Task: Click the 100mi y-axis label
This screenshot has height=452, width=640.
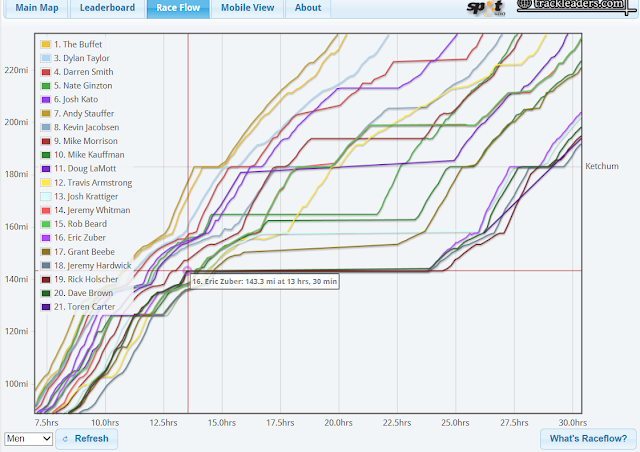Action: pos(16,384)
